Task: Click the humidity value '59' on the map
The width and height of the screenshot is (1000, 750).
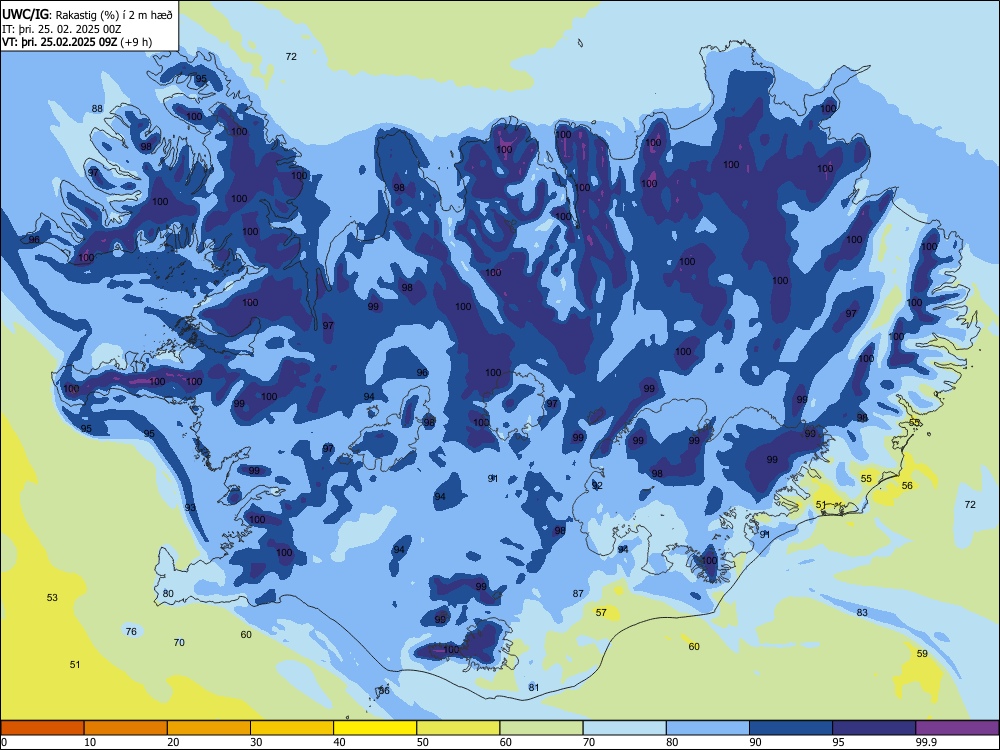Action: (922, 653)
